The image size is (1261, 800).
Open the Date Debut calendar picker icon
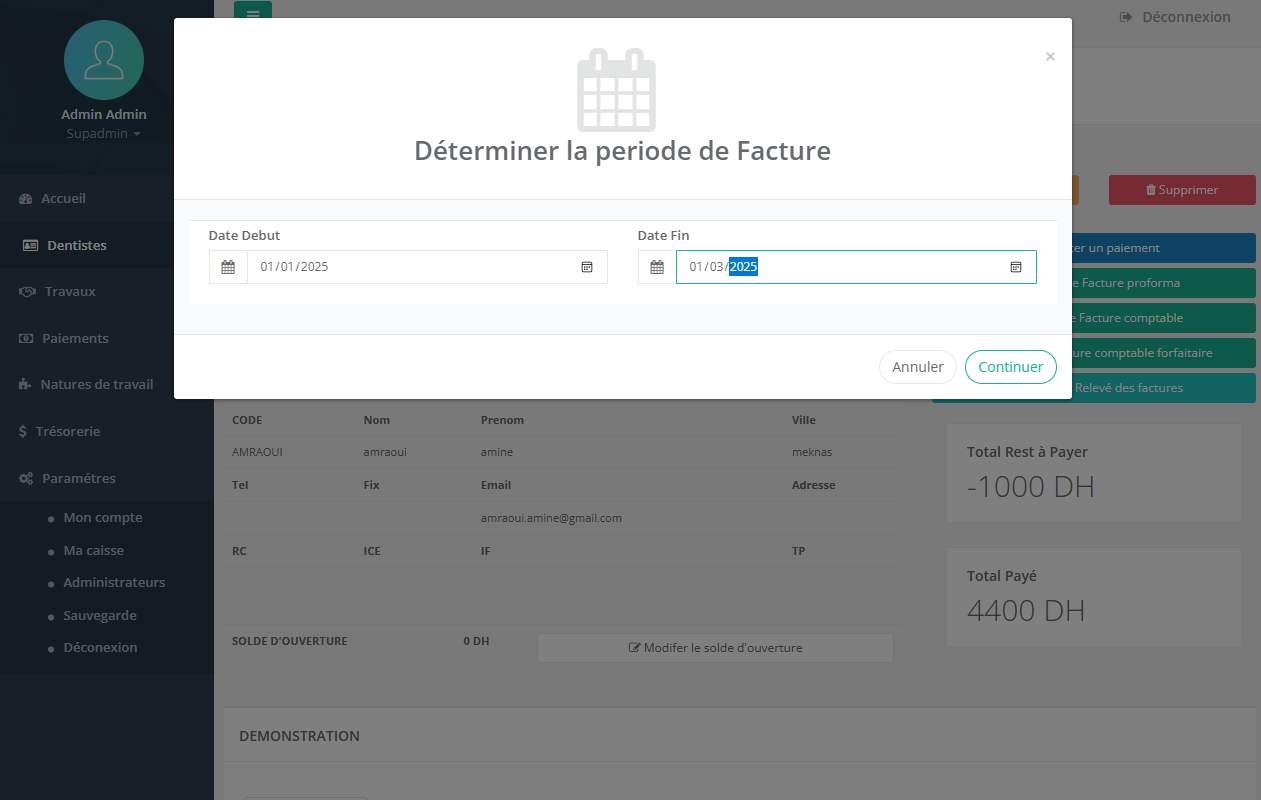click(587, 267)
